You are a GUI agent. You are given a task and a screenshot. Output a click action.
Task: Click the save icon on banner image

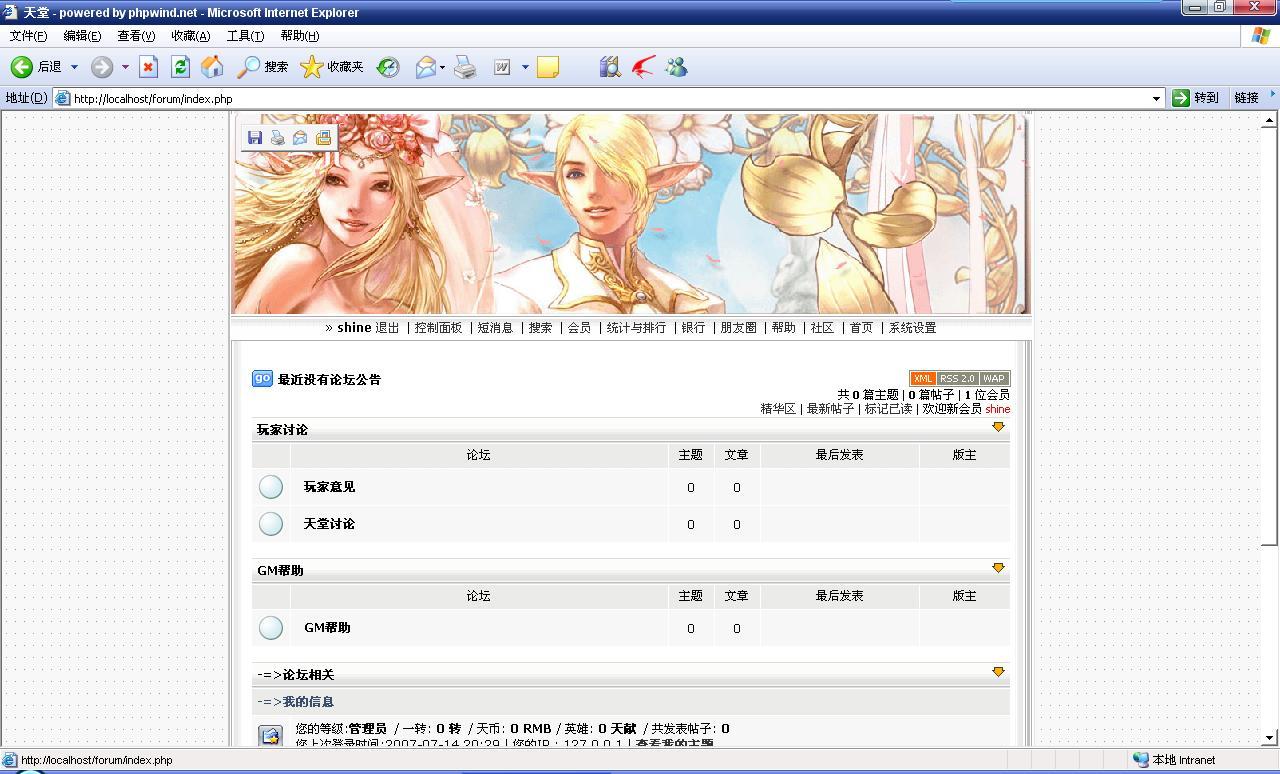click(x=255, y=138)
